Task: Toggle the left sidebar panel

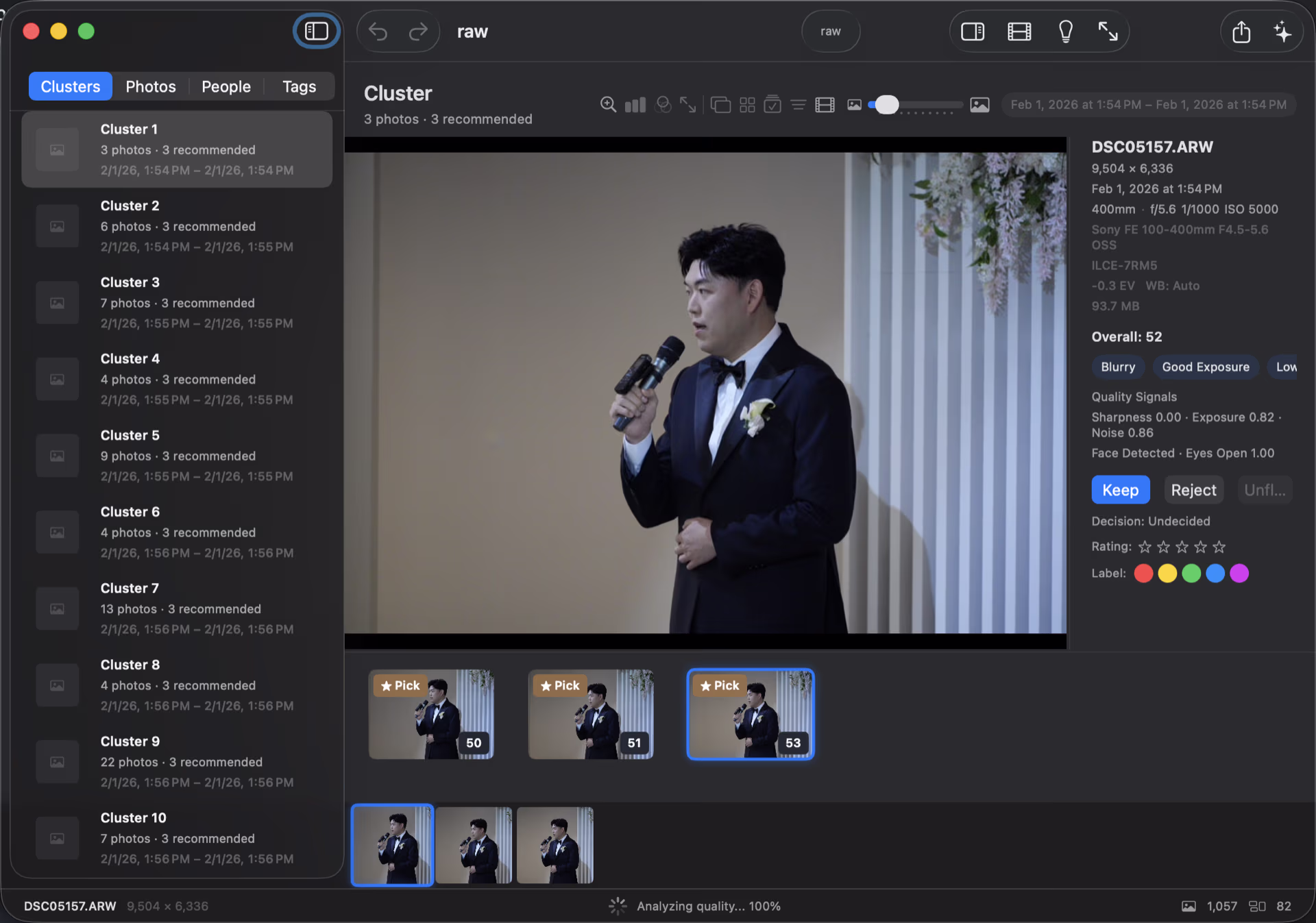Action: (316, 31)
